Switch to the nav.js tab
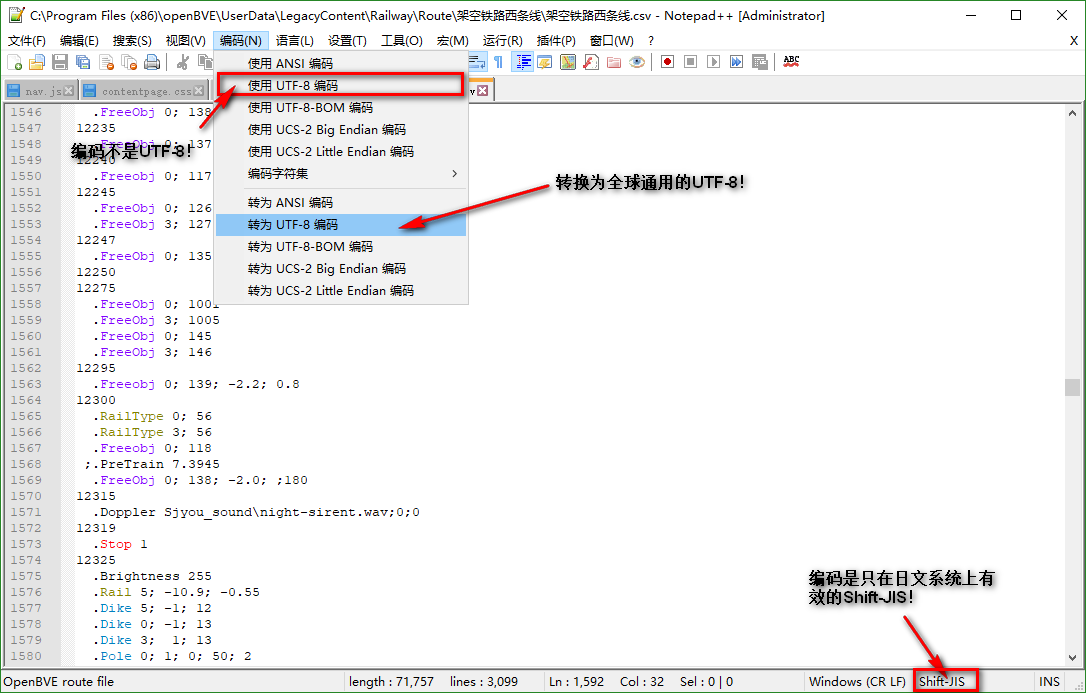1086x693 pixels. 40,89
